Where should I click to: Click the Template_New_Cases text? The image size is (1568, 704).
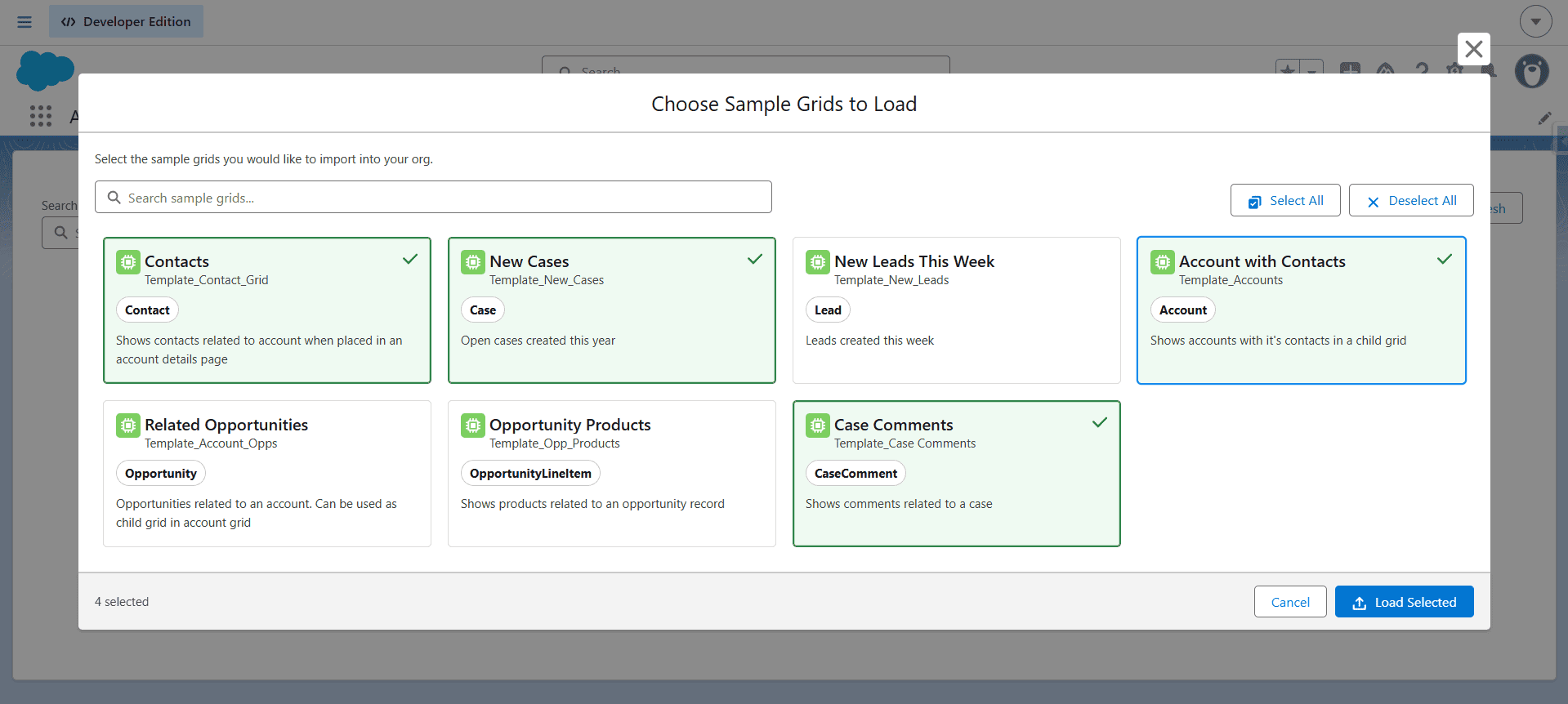point(547,280)
